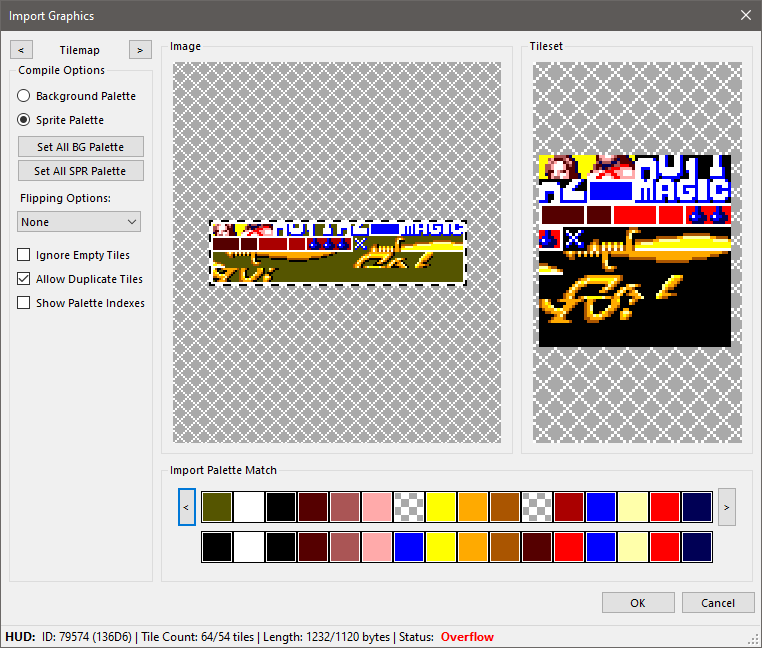Choose dusty rose swatch in upper palette row
The width and height of the screenshot is (762, 648).
click(345, 507)
